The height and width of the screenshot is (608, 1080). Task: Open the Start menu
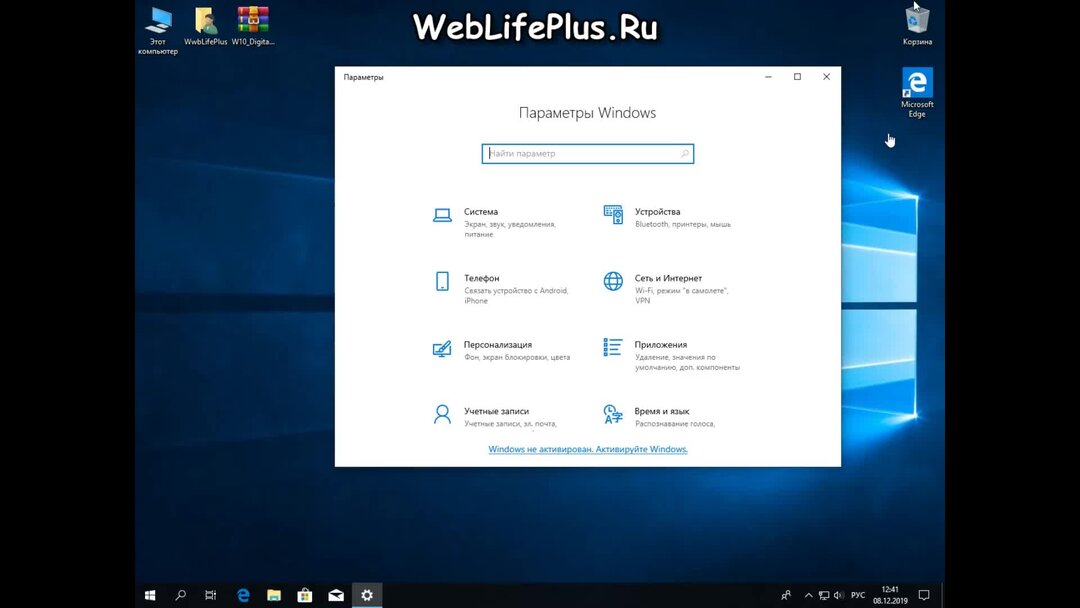pos(149,594)
